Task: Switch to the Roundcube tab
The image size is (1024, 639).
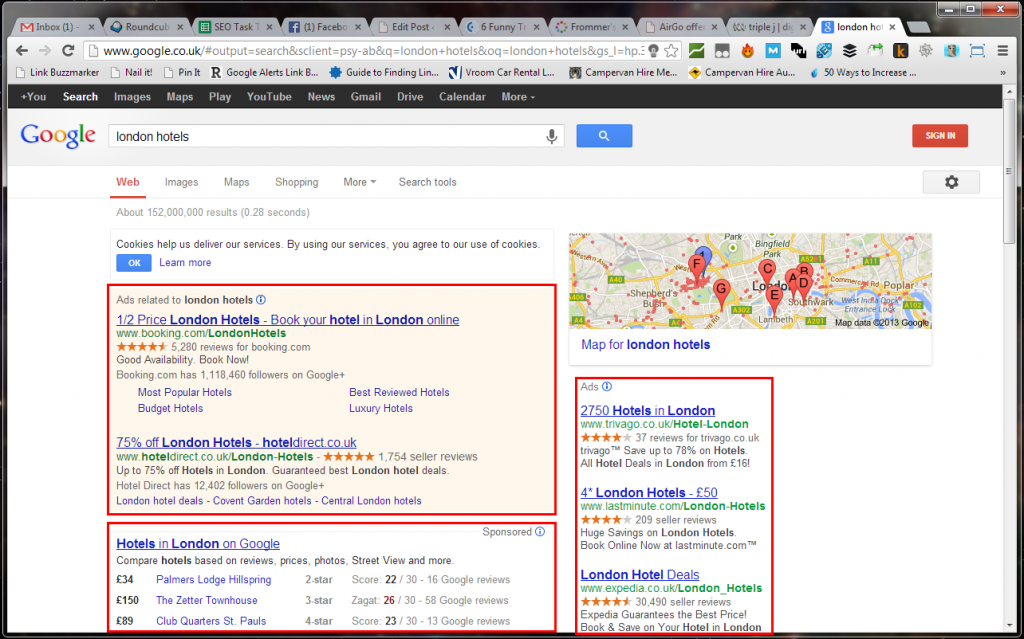Action: [x=146, y=27]
